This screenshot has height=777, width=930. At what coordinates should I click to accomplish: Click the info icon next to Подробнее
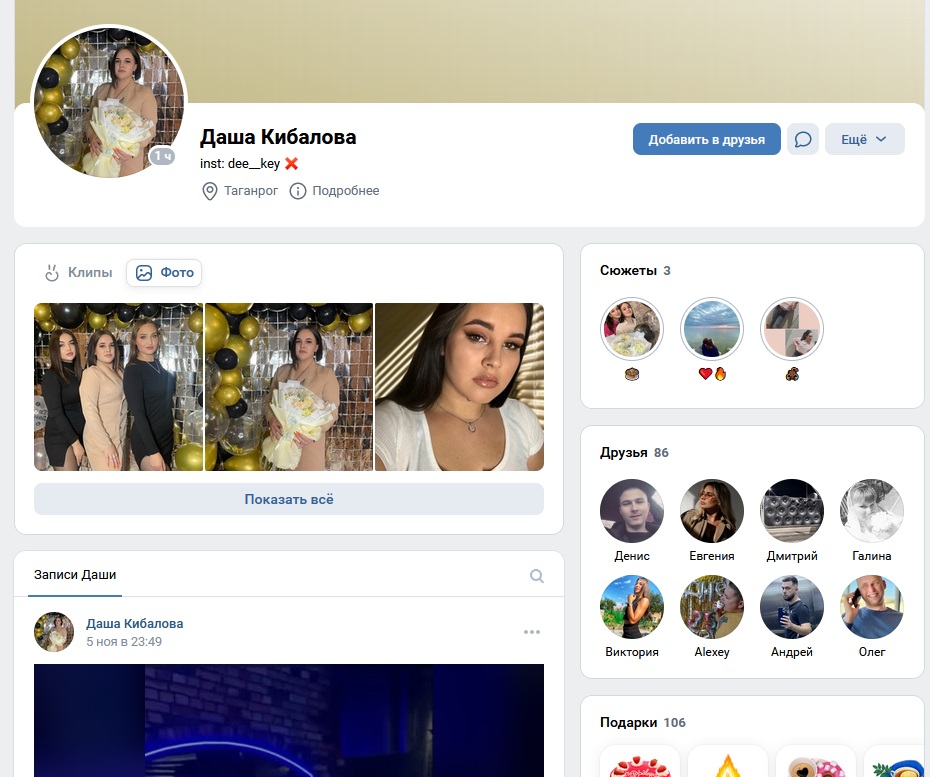[297, 191]
